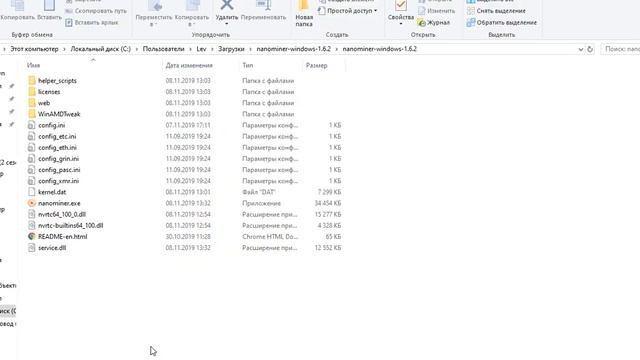Sort by Type (Тип) column header
This screenshot has width=640, height=360.
point(248,65)
